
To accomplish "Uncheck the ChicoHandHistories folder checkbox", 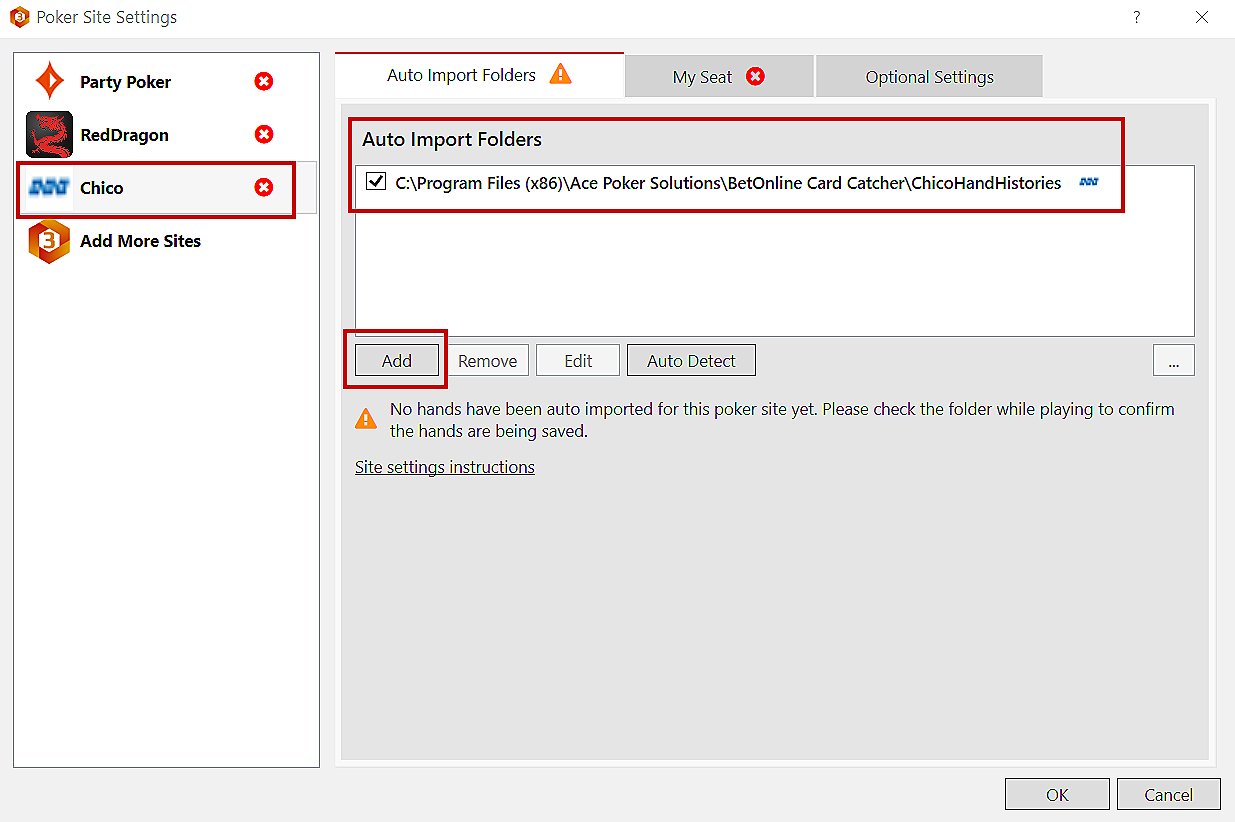I will click(x=376, y=182).
